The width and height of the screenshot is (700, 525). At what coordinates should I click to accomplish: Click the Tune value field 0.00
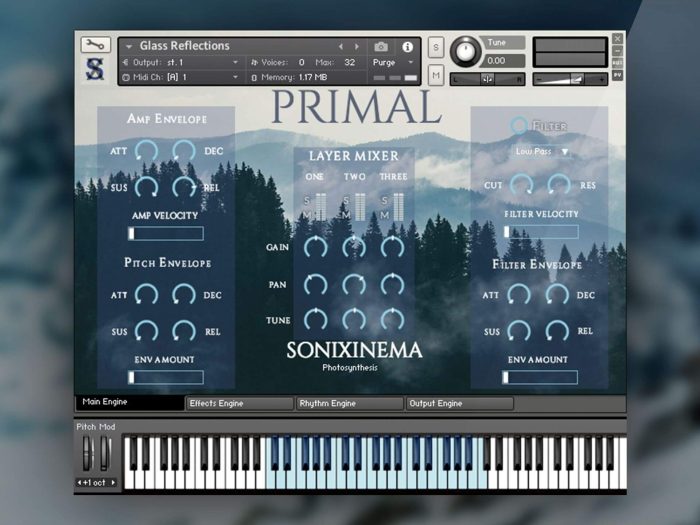tap(502, 61)
